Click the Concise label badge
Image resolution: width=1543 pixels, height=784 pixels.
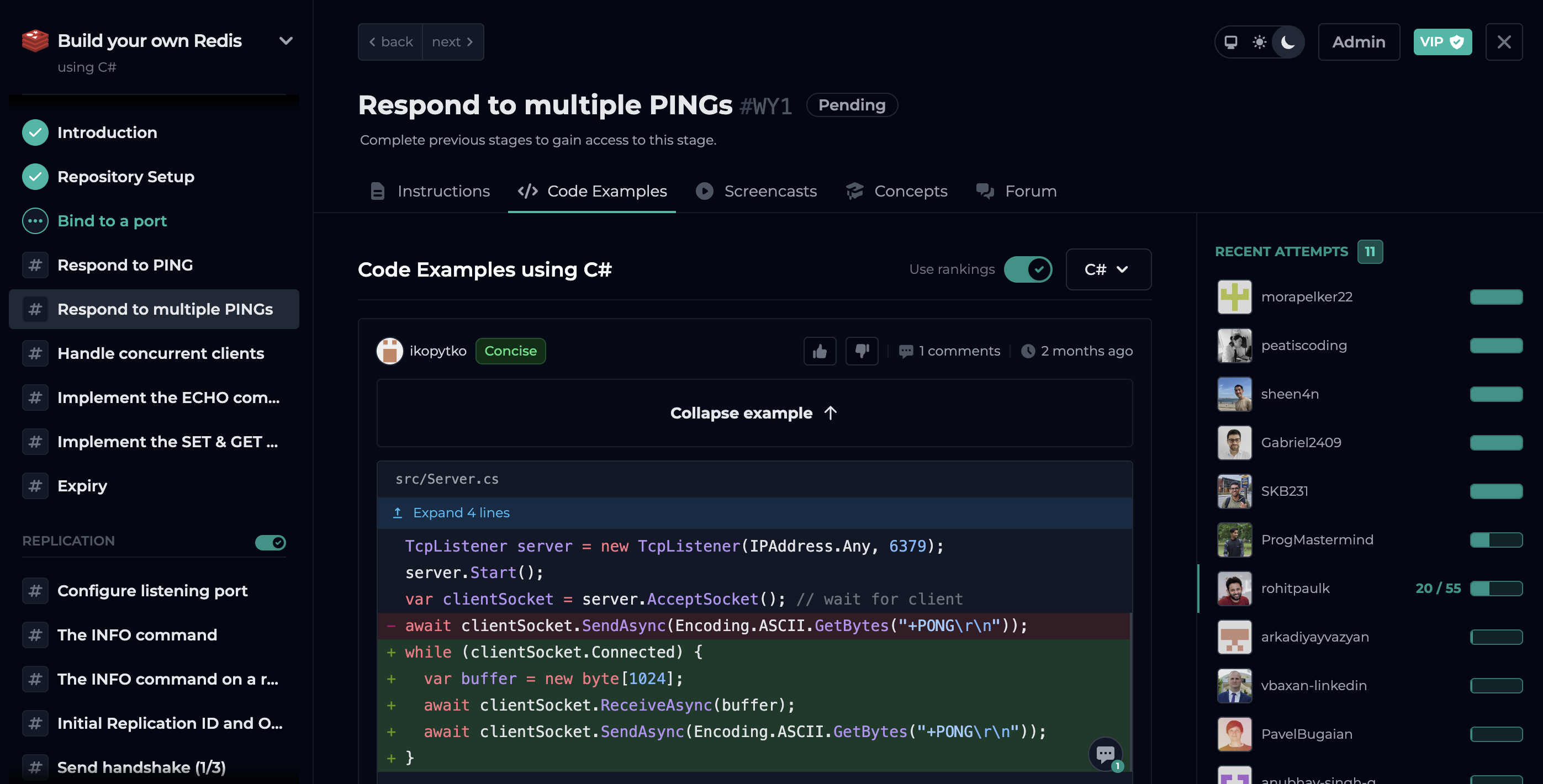(510, 351)
